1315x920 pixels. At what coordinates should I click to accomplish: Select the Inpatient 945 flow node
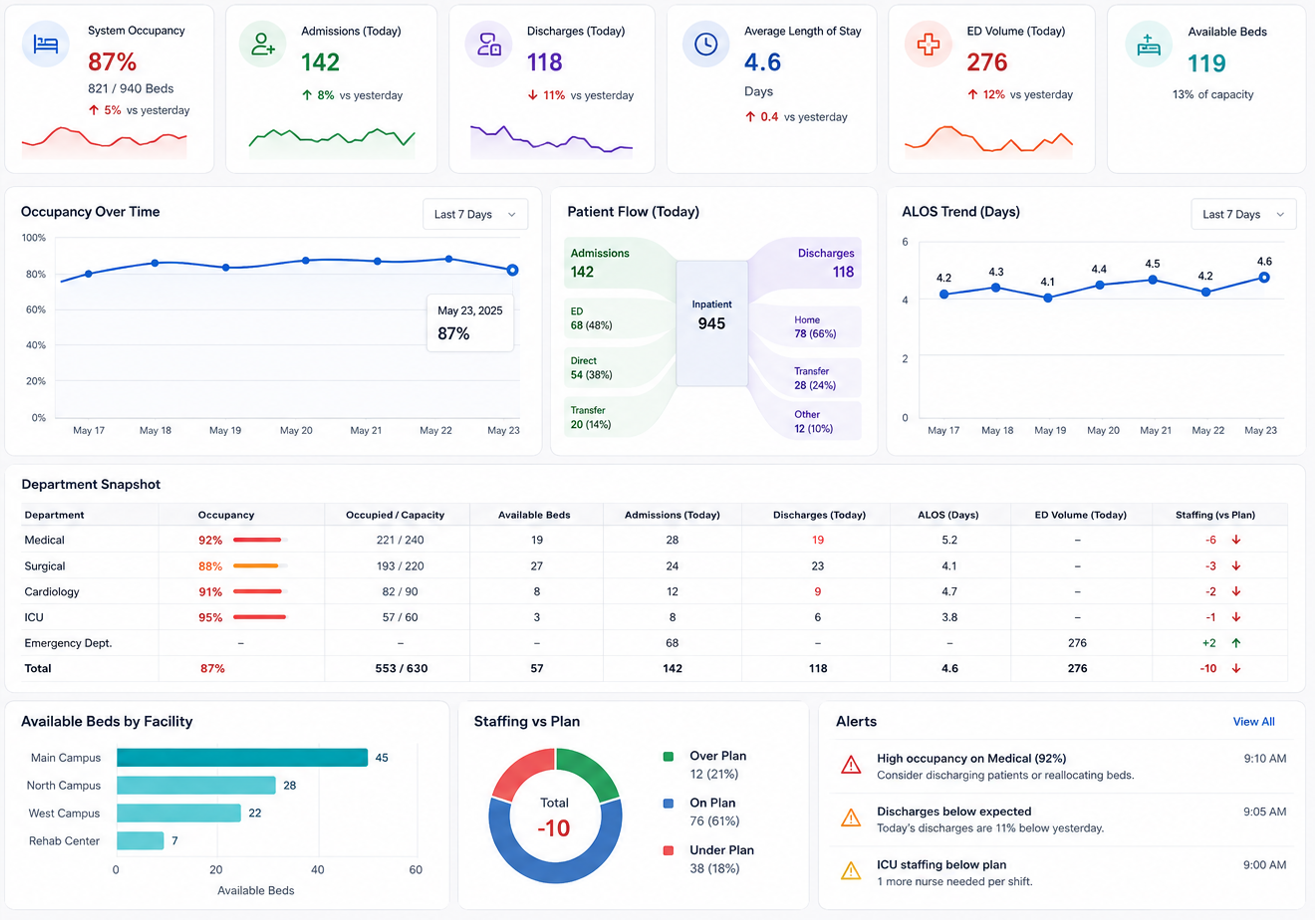coord(712,323)
